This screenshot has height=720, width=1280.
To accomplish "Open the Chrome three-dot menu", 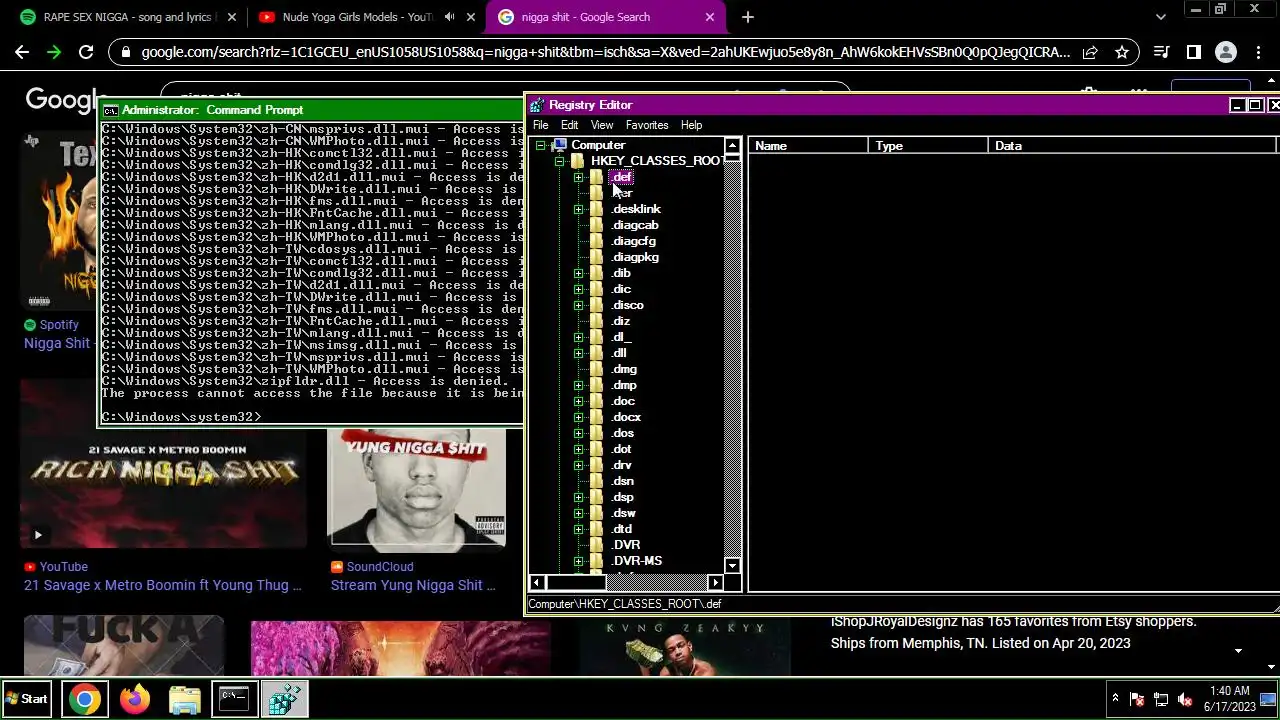I will click(1257, 52).
